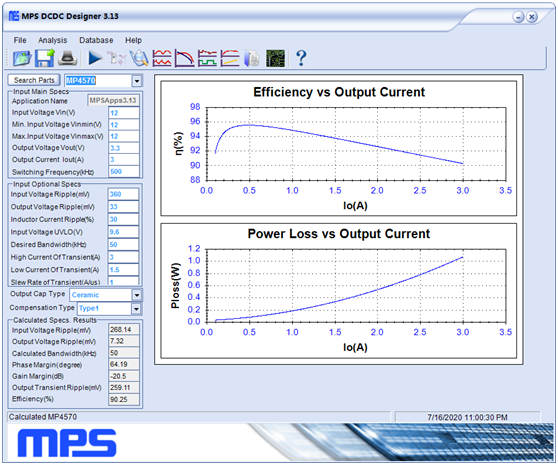Click the Power Loss vs Output Current chart

338,291
